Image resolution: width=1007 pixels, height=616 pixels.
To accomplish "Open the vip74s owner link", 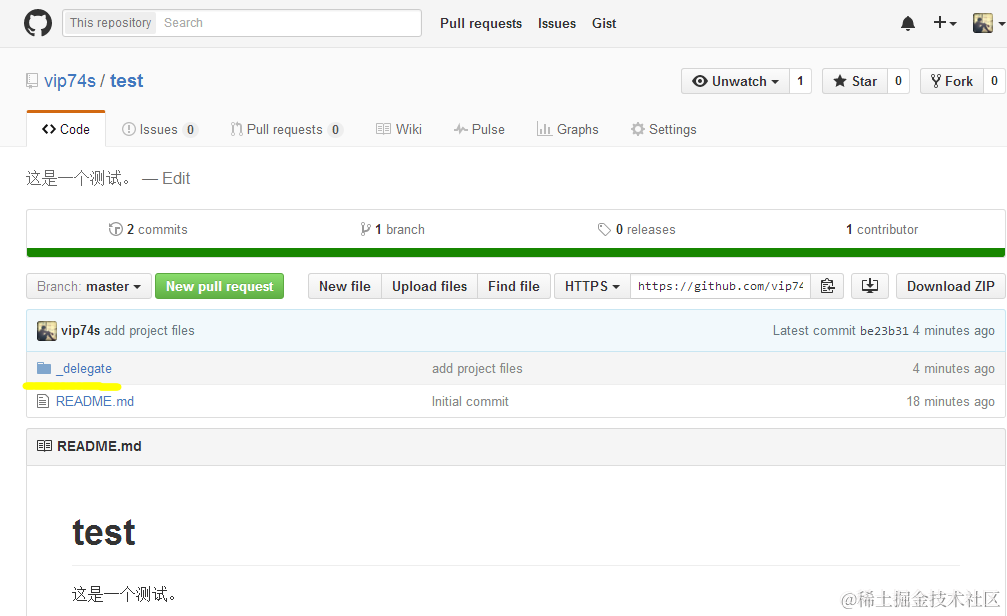I will (x=69, y=81).
